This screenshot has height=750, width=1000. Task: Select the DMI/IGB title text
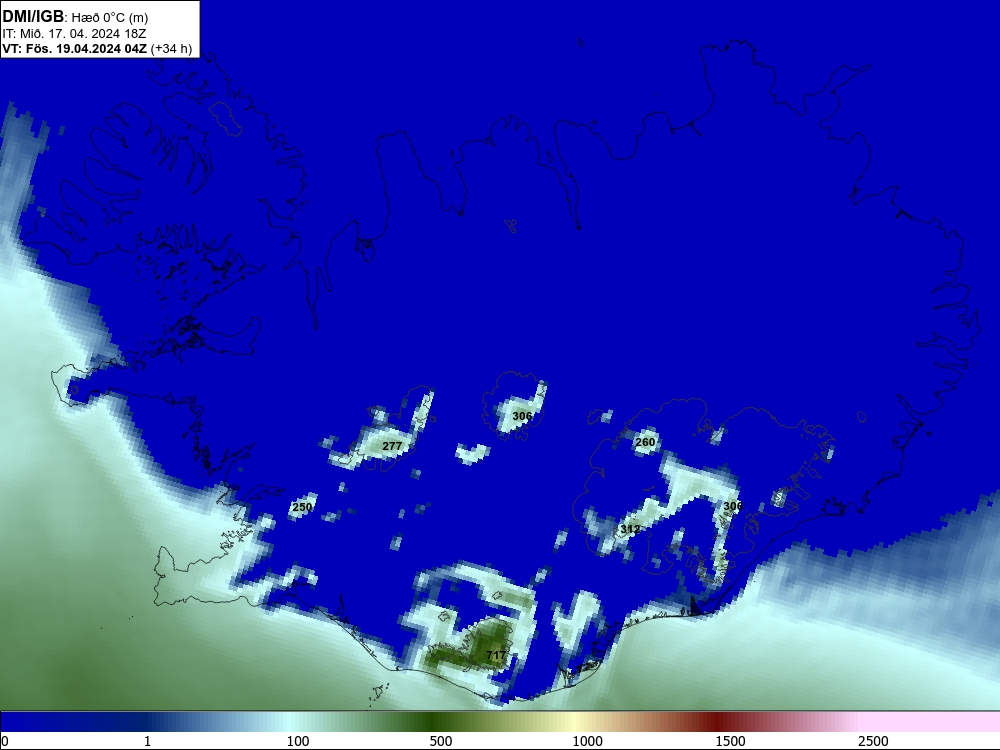pos(33,17)
